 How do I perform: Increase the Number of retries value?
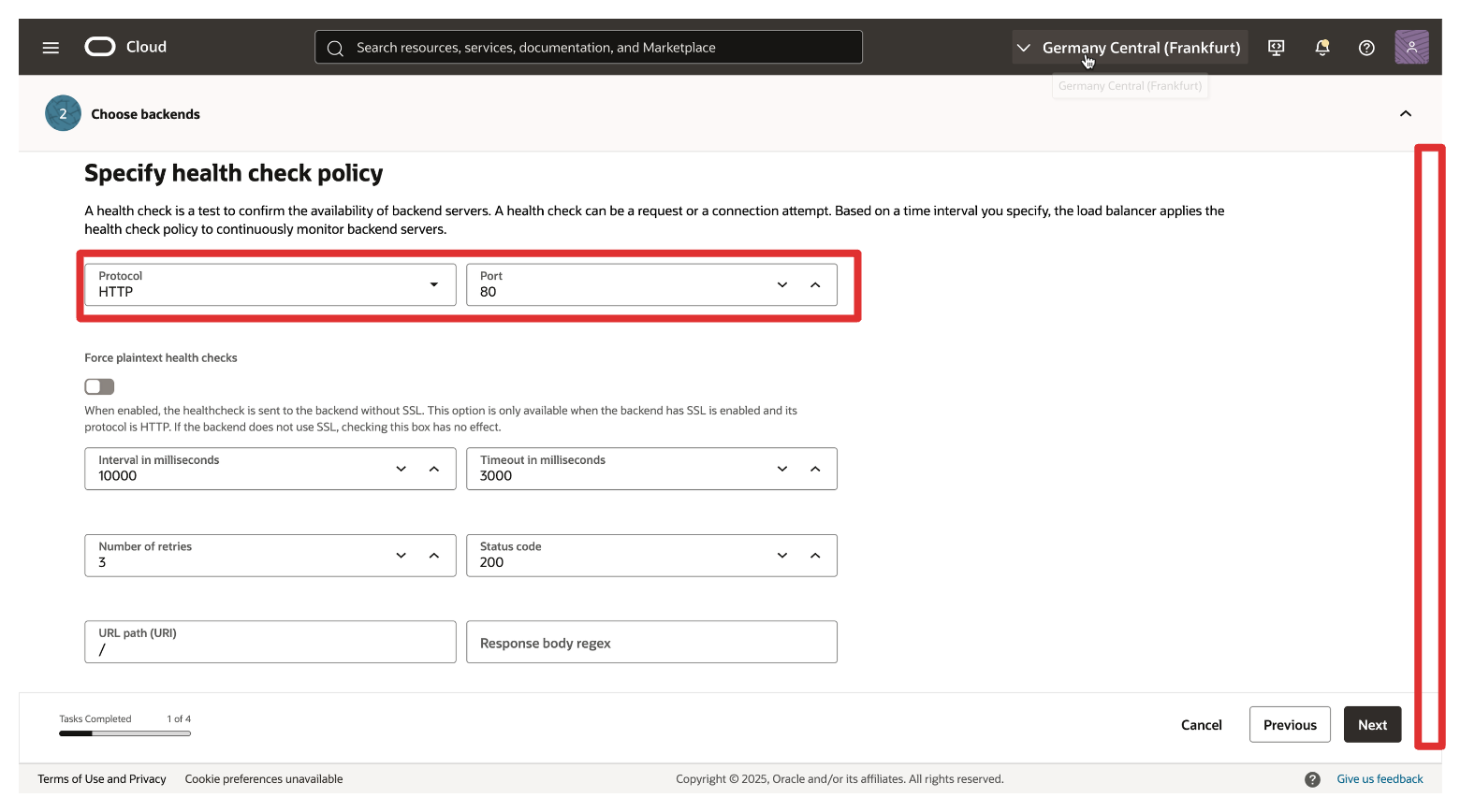tap(434, 556)
